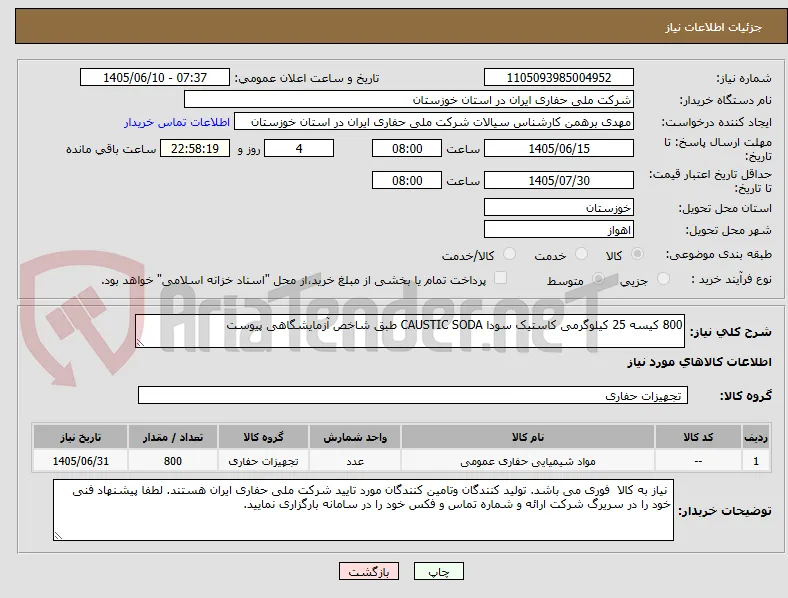Click the buyer organization name field
This screenshot has height=598, width=788.
coord(409,99)
